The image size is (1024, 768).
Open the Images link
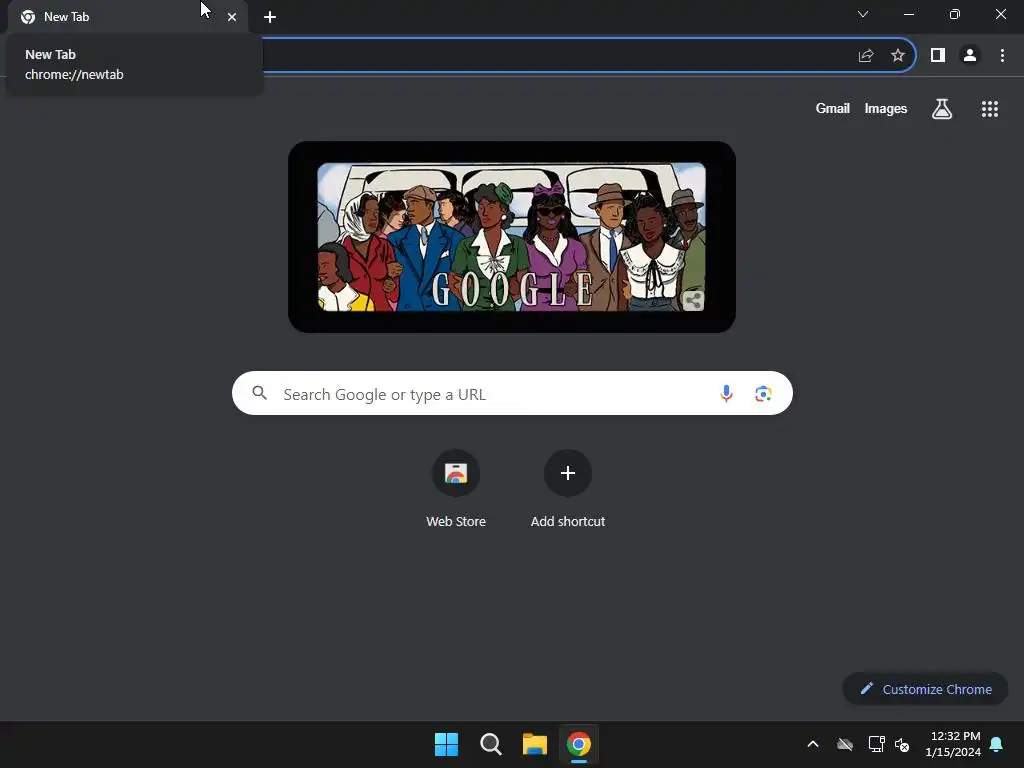[x=886, y=108]
